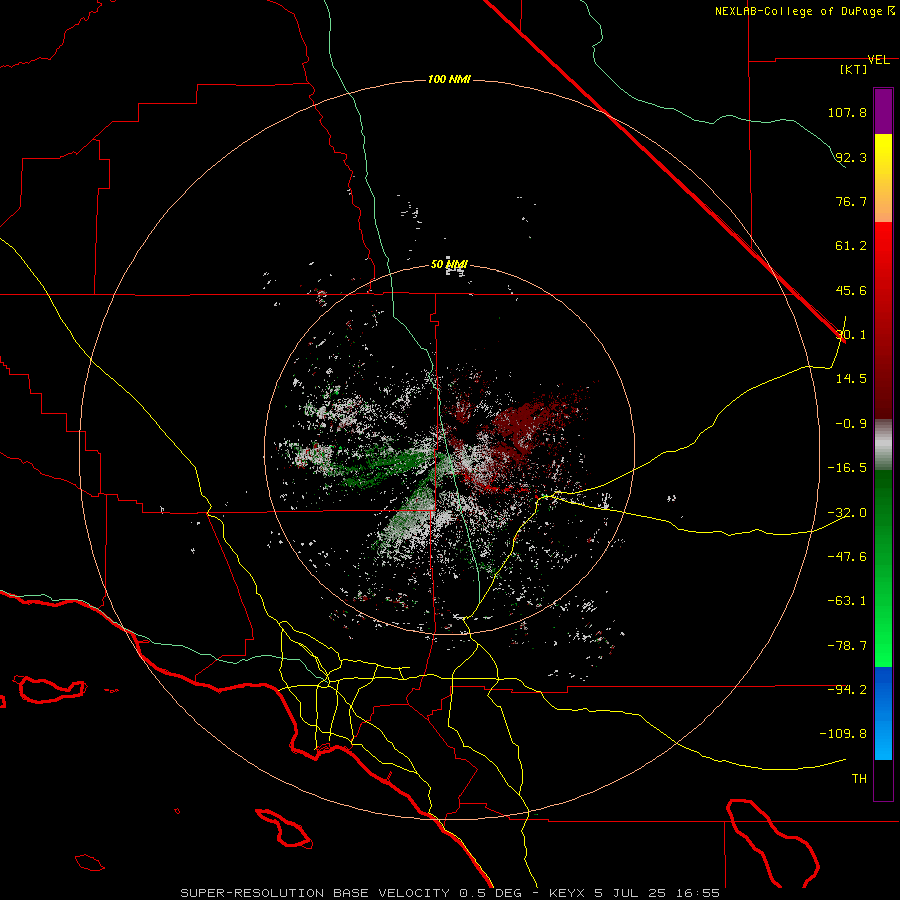Screen dimensions: 900x900
Task: Click the black TH segment of the color bar
Action: (883, 779)
